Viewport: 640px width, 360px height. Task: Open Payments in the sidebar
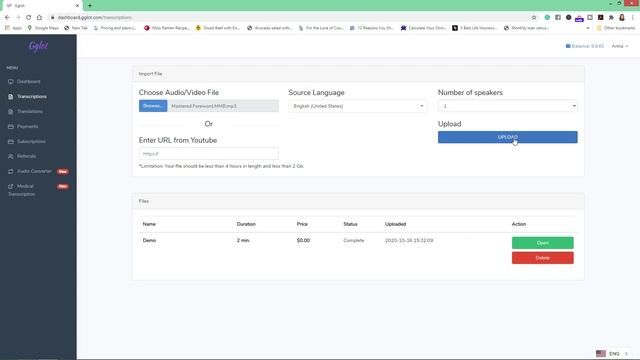[27, 127]
